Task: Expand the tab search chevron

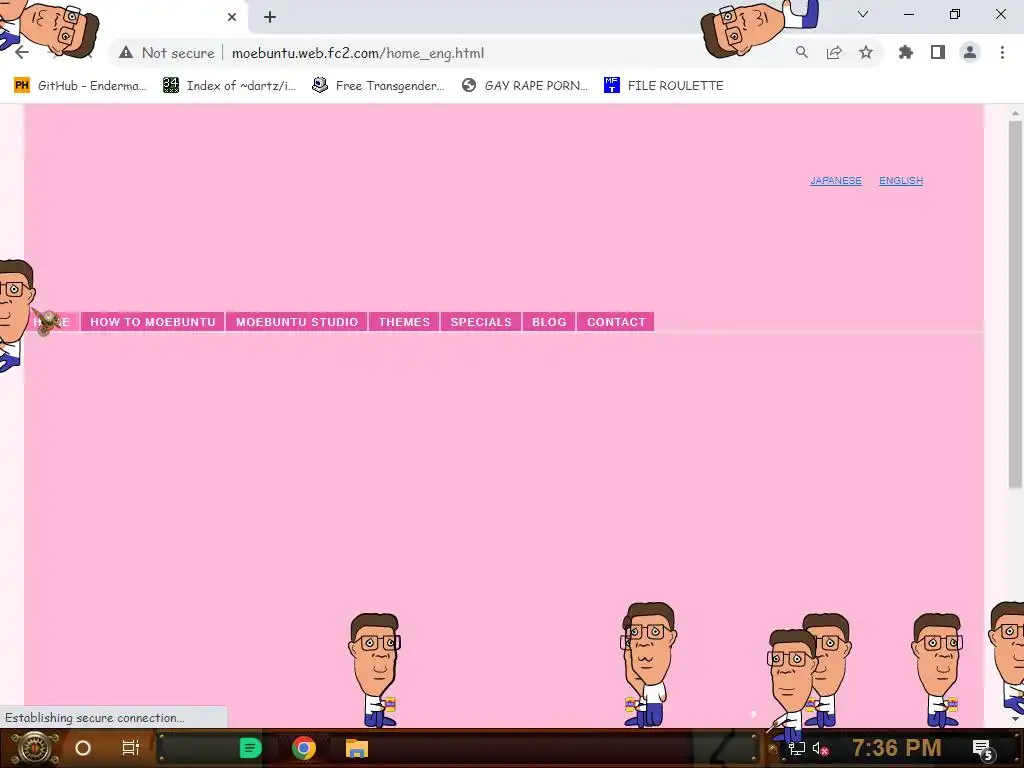Action: pyautogui.click(x=863, y=14)
